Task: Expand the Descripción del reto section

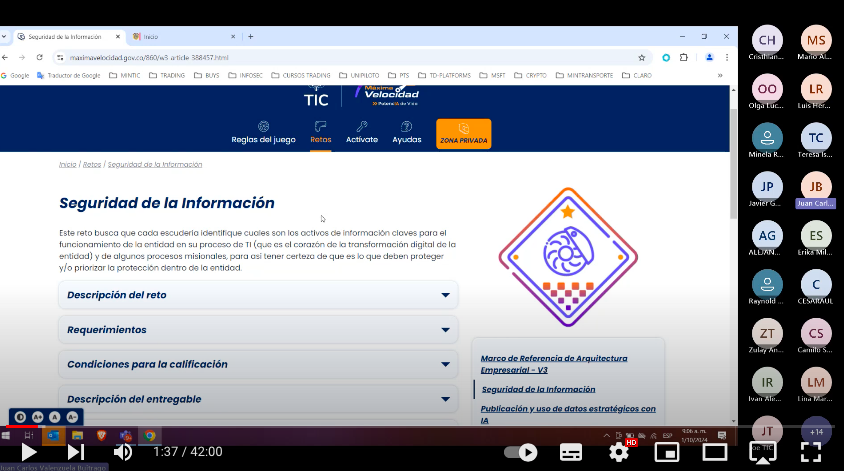Action: click(258, 295)
